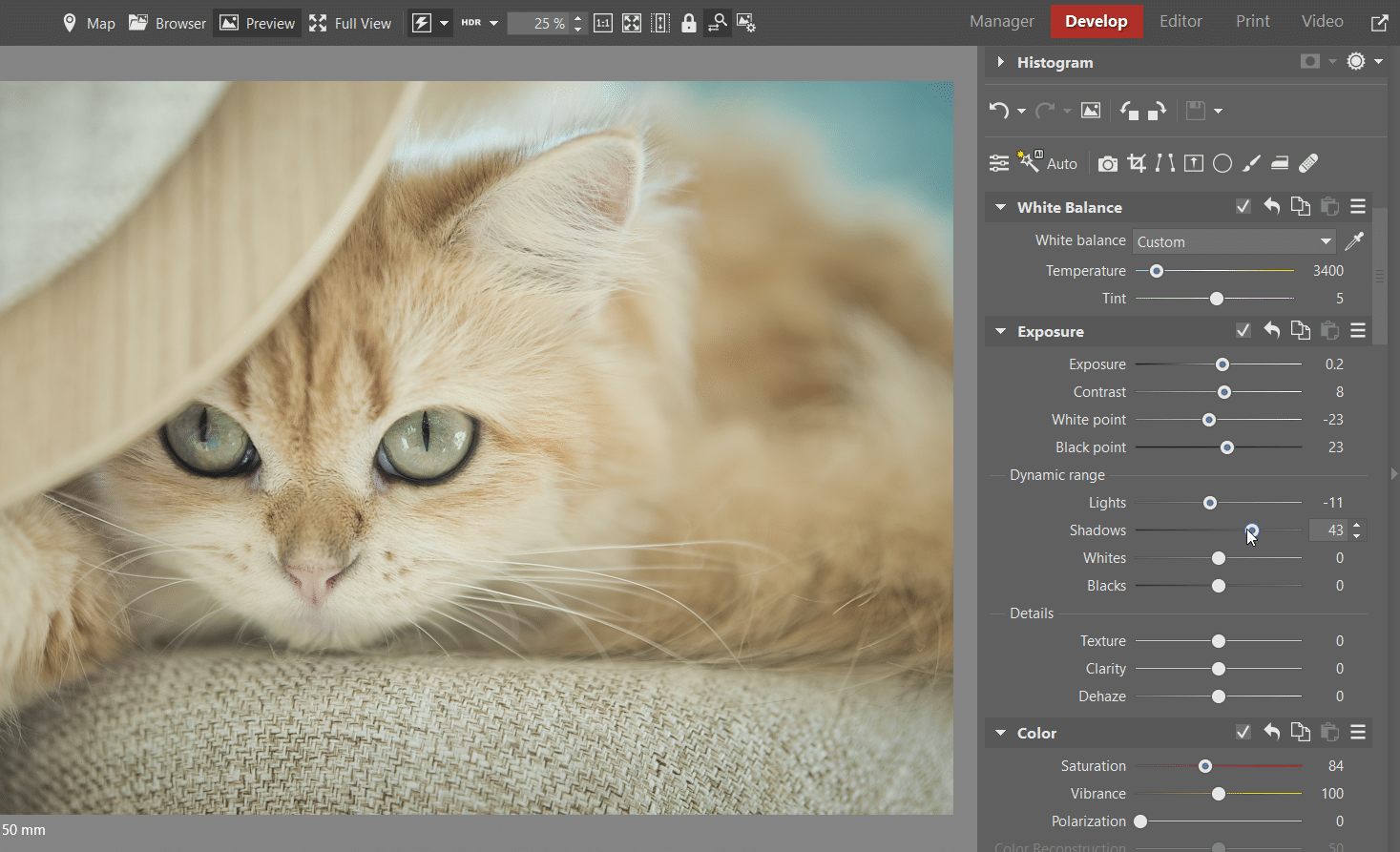Click the white balance eyedropper
The width and height of the screenshot is (1400, 852).
click(1353, 241)
